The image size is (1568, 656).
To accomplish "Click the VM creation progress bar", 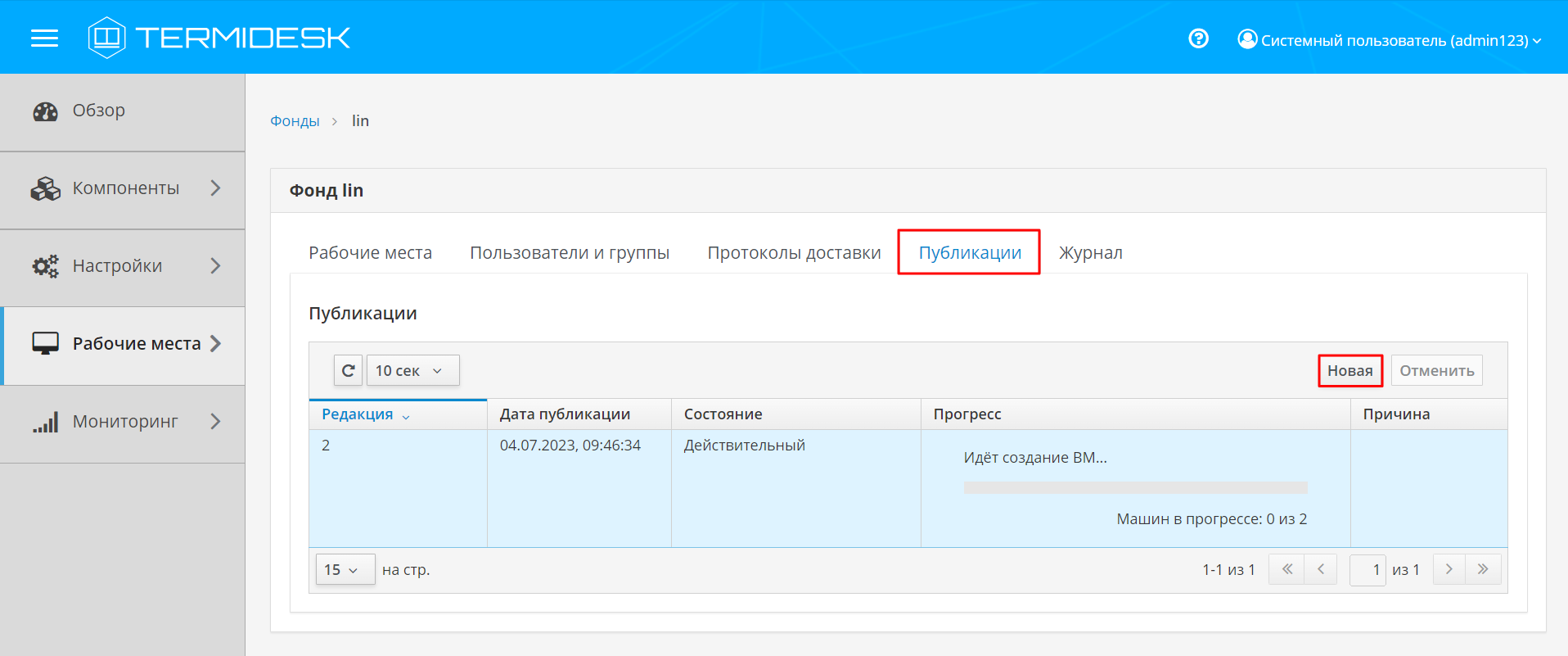I will [1135, 487].
